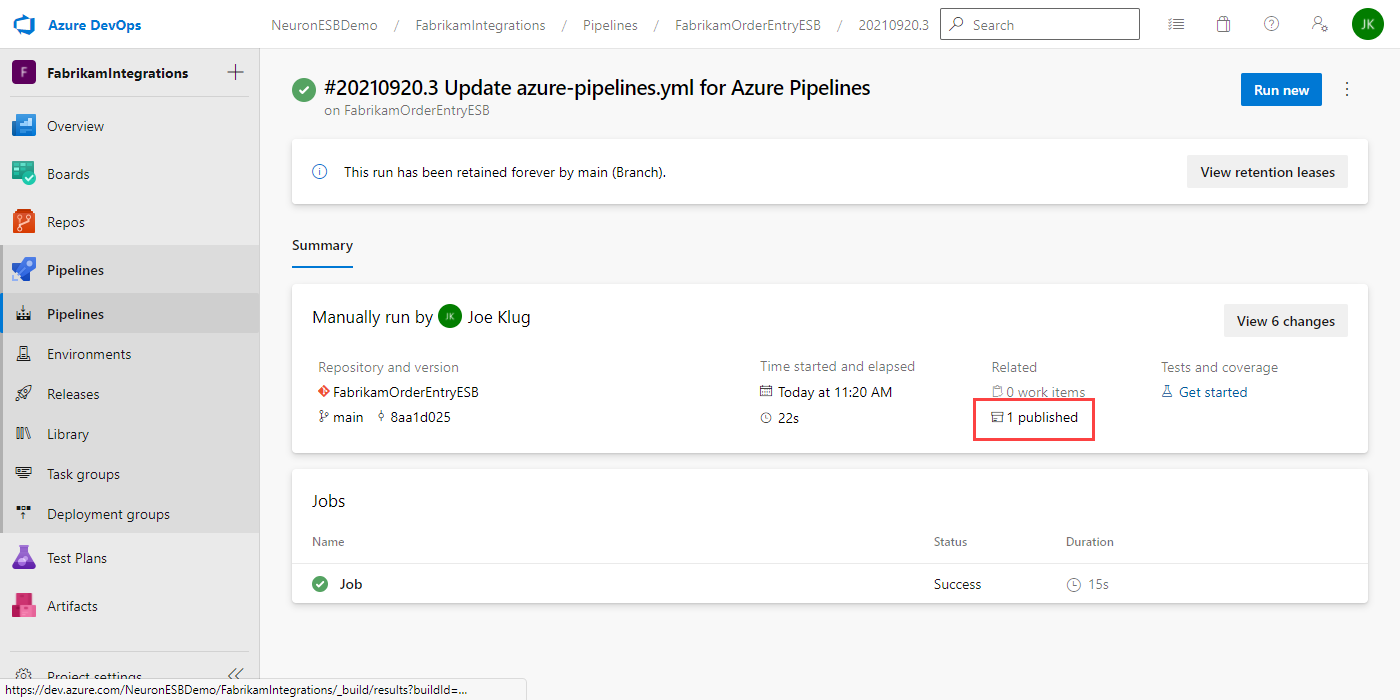Viewport: 1400px width, 700px height.
Task: Open the JK account avatar menu
Action: (1368, 24)
